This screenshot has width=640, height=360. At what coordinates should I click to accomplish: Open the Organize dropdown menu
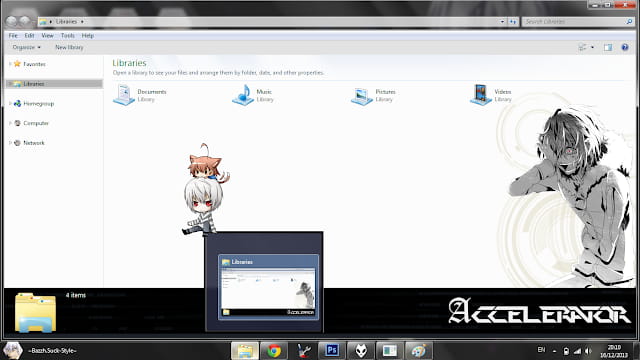coord(27,47)
